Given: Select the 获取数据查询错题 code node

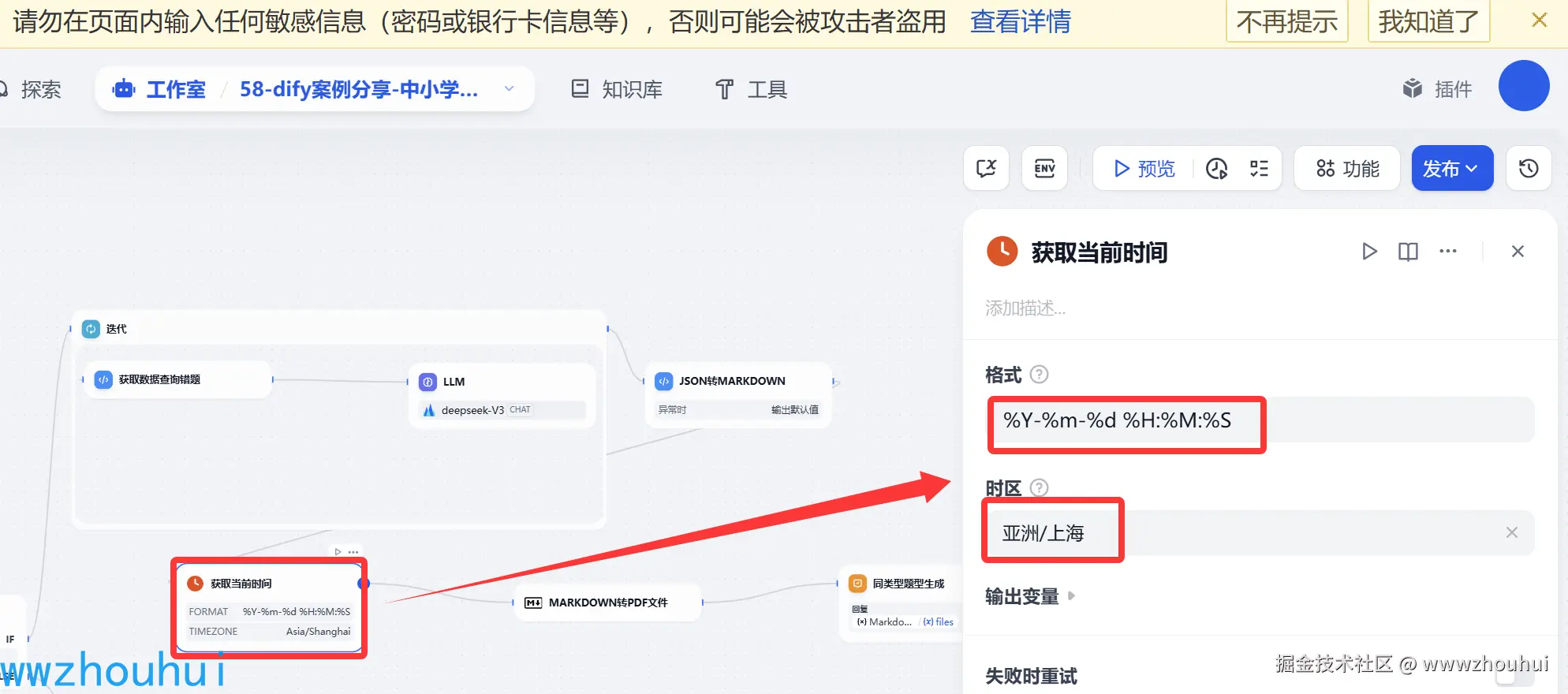Looking at the screenshot, I should pos(177,379).
